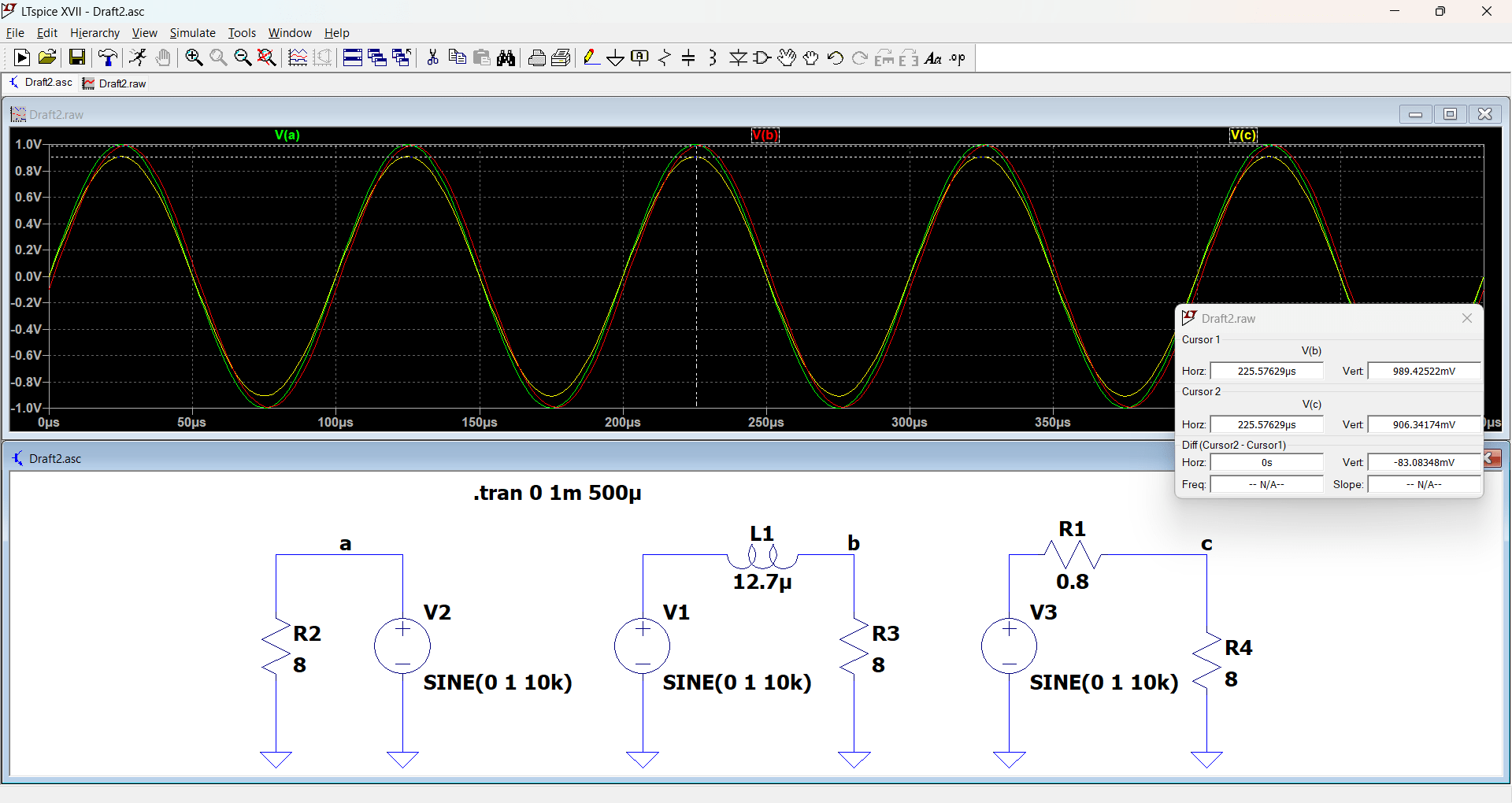Image resolution: width=1512 pixels, height=803 pixels.
Task: Select the Place Text Aa tool
Action: (x=933, y=57)
